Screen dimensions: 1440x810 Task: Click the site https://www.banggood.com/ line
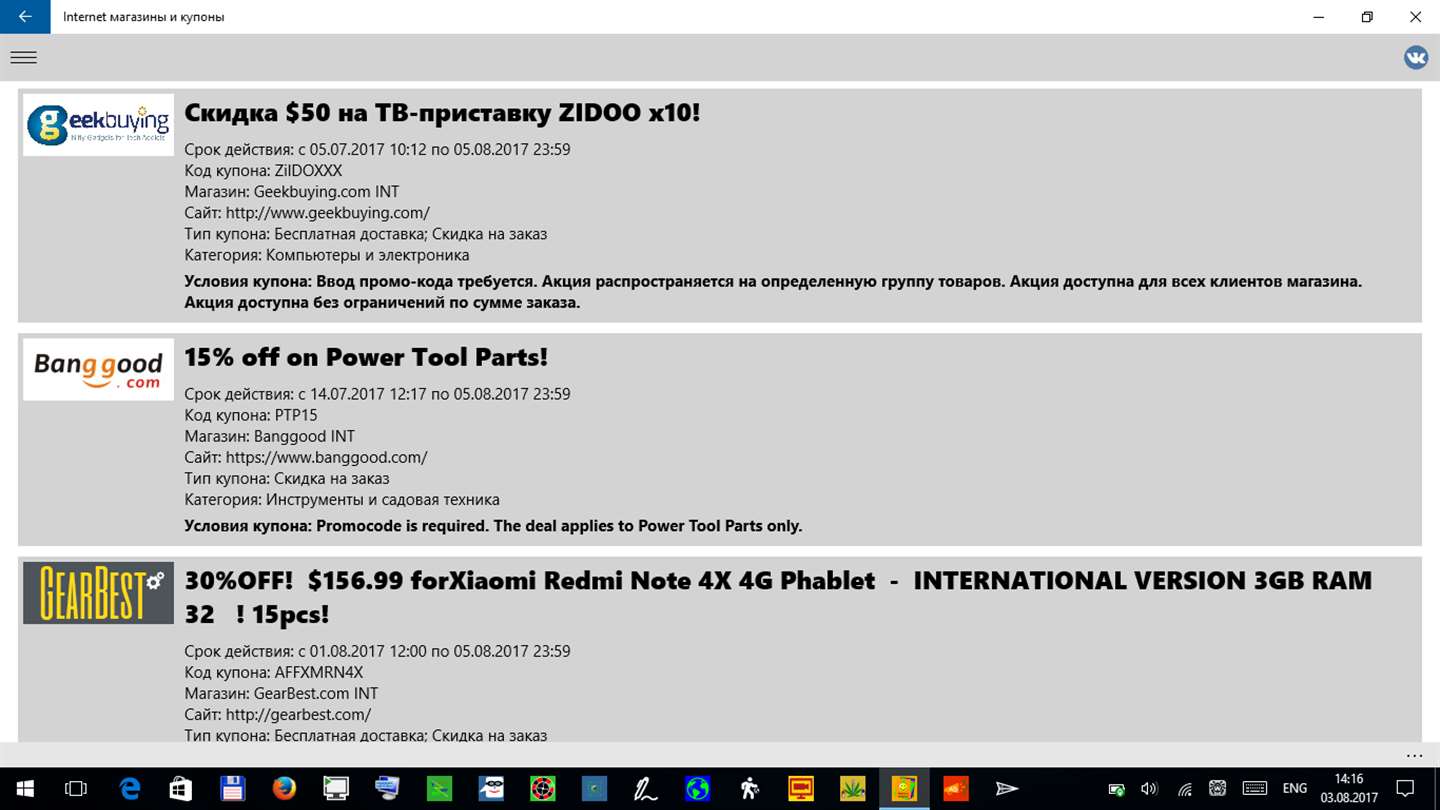pyautogui.click(x=306, y=457)
